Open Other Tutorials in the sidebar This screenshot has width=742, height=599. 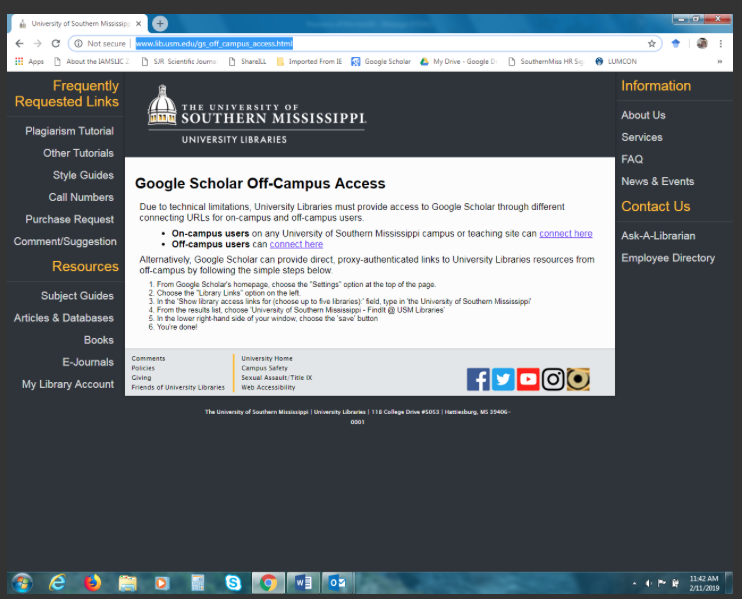(x=79, y=153)
